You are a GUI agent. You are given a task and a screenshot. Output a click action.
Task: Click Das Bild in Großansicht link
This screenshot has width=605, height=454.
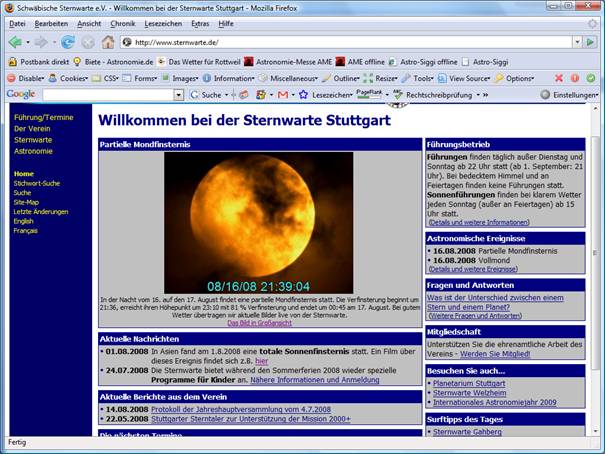pos(259,323)
